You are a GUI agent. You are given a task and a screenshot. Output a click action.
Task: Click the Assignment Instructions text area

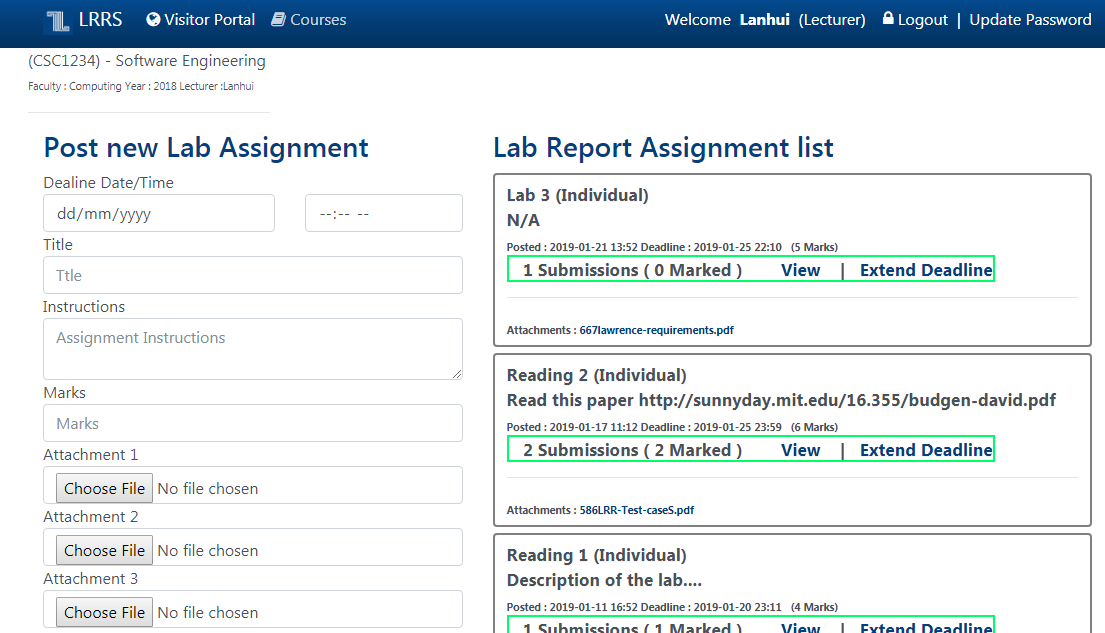252,348
